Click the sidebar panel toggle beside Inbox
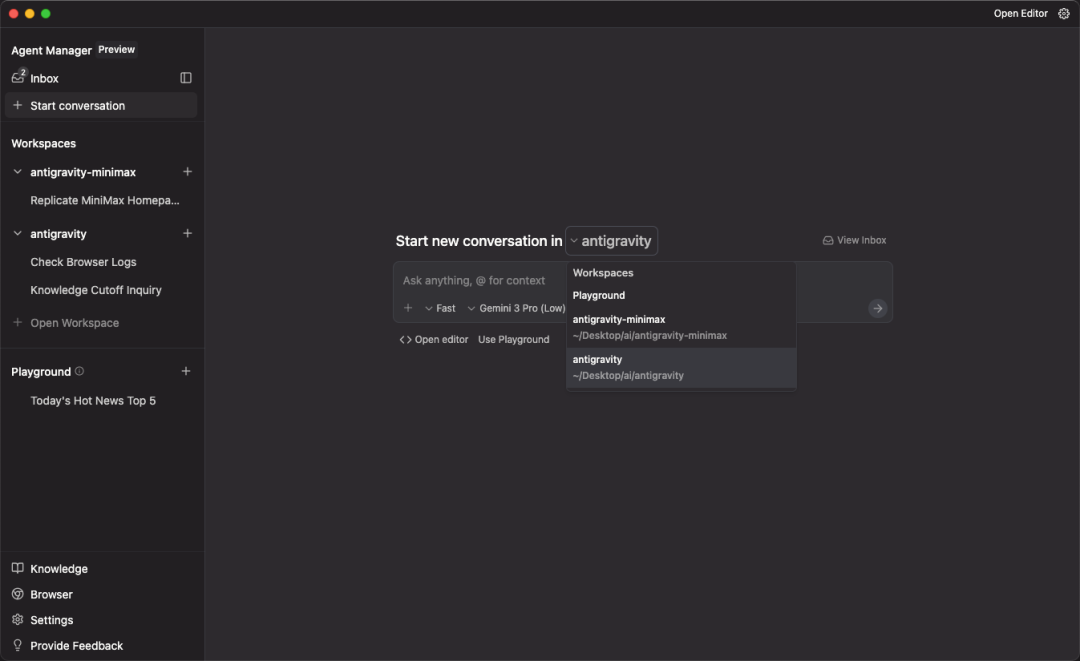 (x=185, y=78)
